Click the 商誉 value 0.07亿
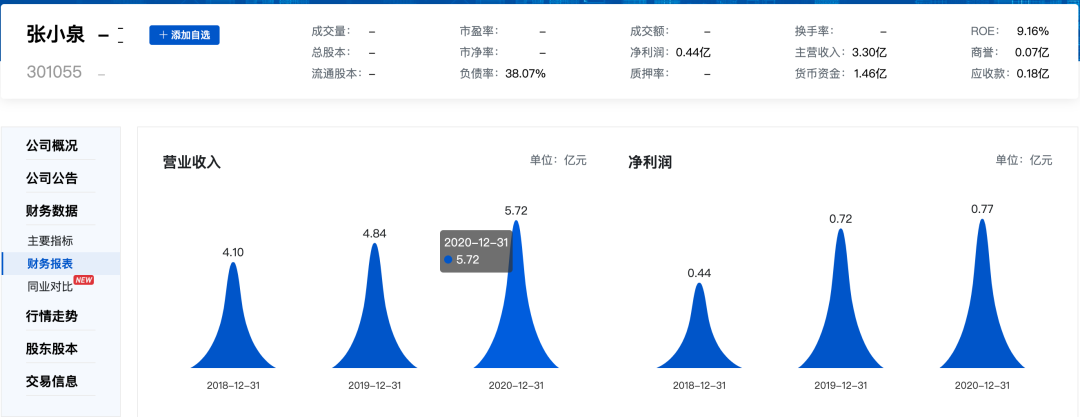Image resolution: width=1080 pixels, height=417 pixels. point(1032,52)
